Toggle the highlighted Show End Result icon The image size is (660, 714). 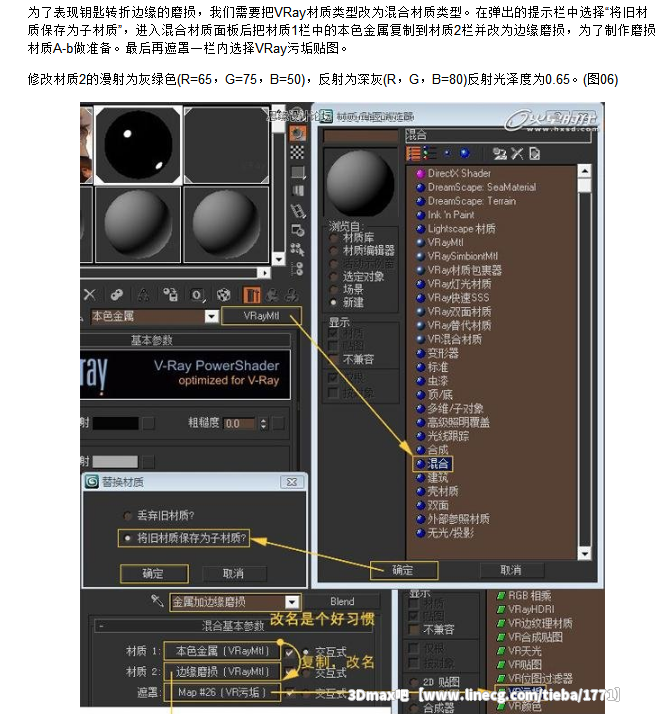tap(251, 295)
